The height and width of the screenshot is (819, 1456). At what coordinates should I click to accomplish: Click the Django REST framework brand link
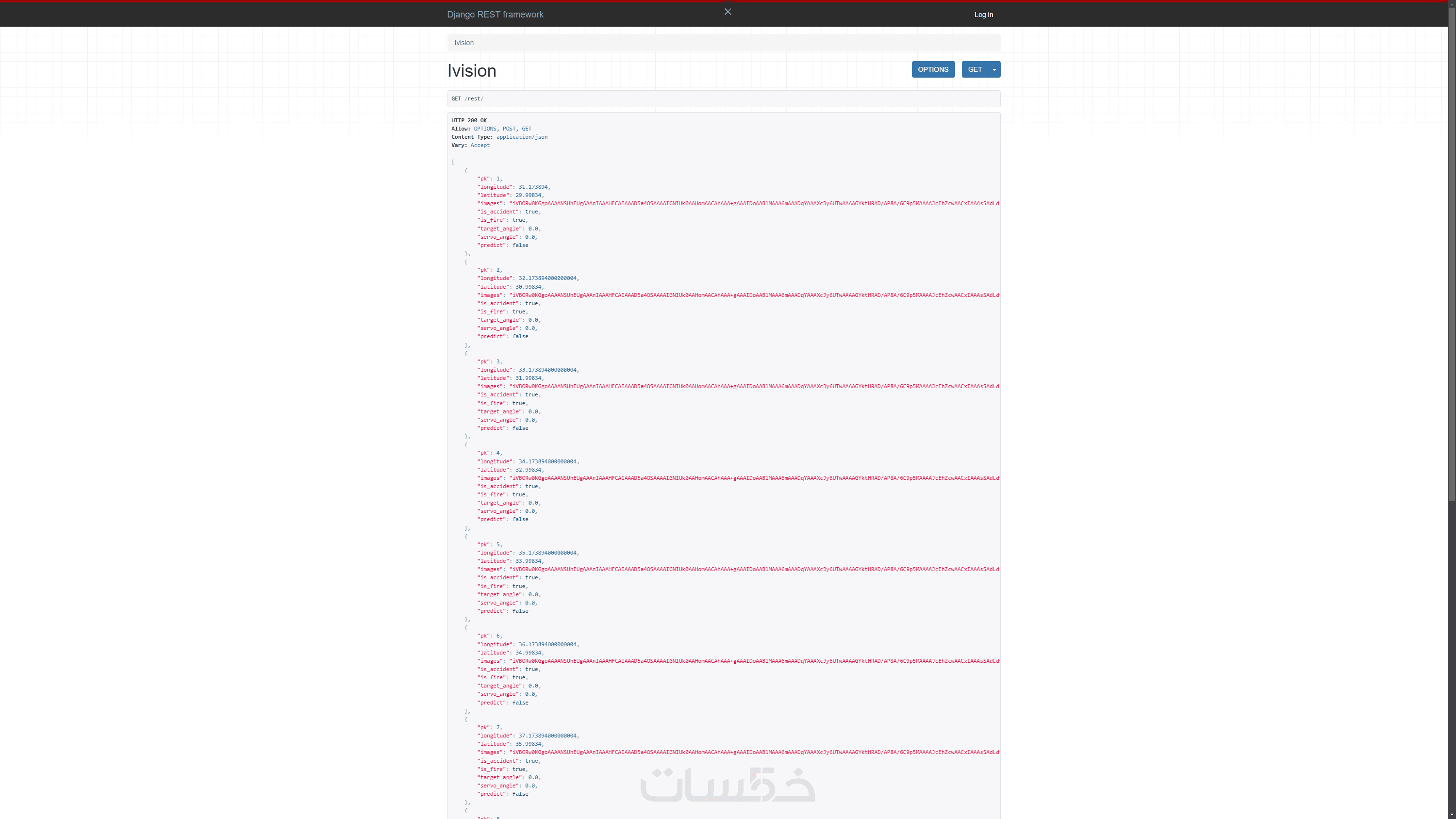[x=495, y=15]
